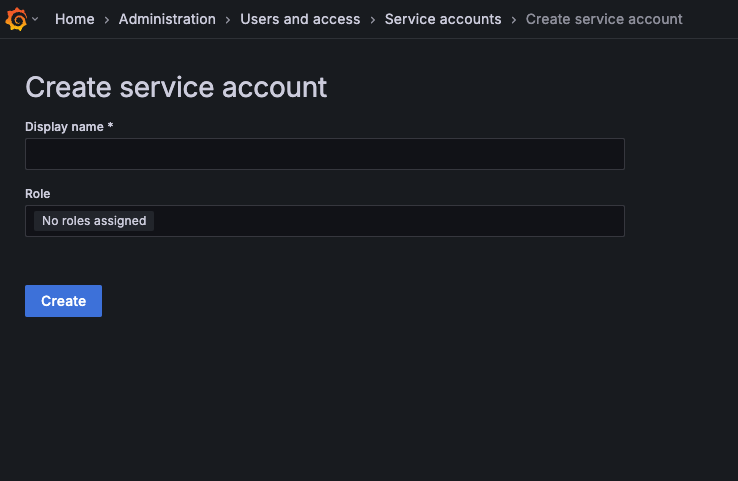
Task: Go to Home breadcrumb
Action: (x=74, y=19)
